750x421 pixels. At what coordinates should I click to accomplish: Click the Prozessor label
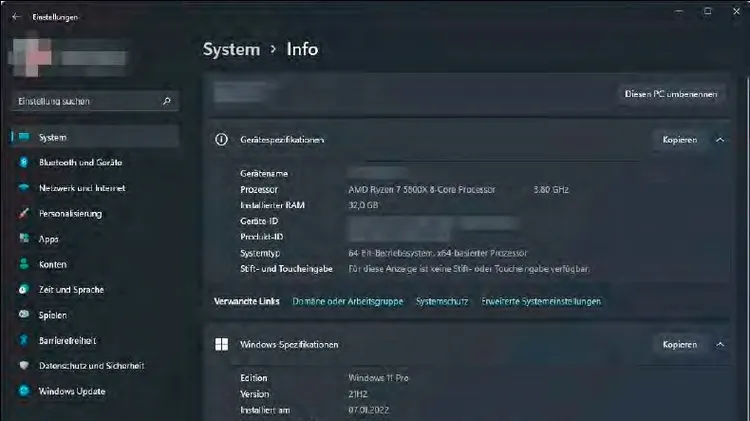coord(259,189)
